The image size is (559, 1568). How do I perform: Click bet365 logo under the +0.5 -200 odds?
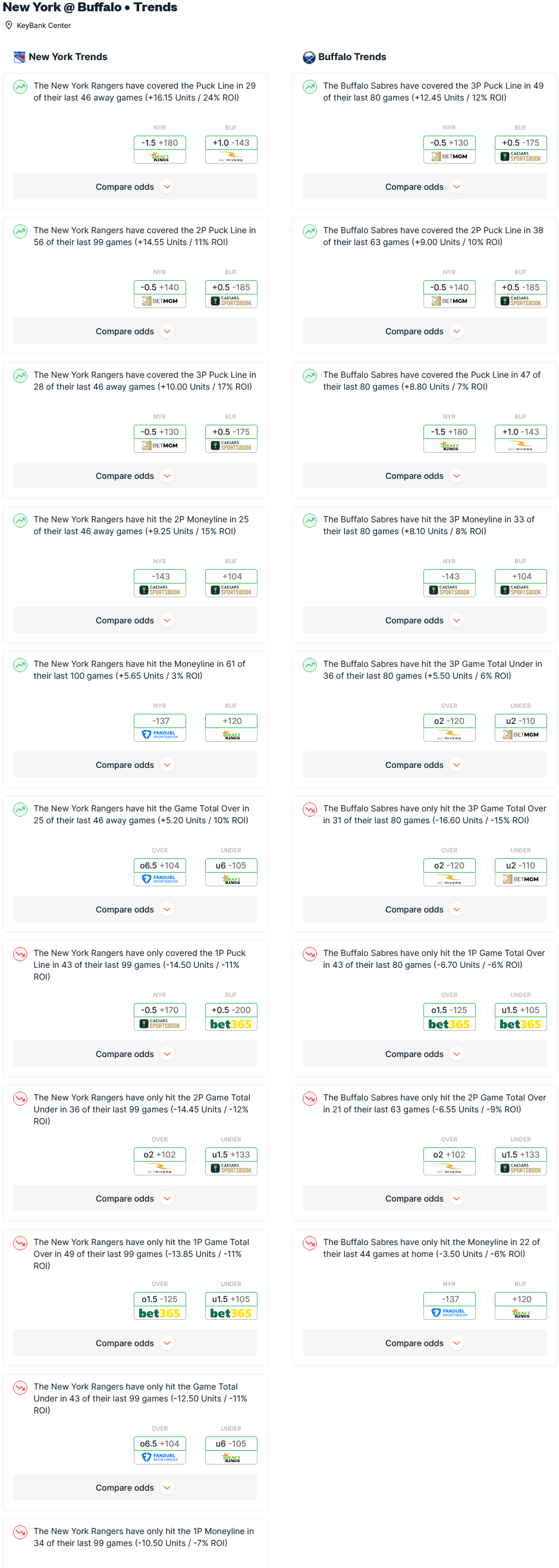(231, 1024)
